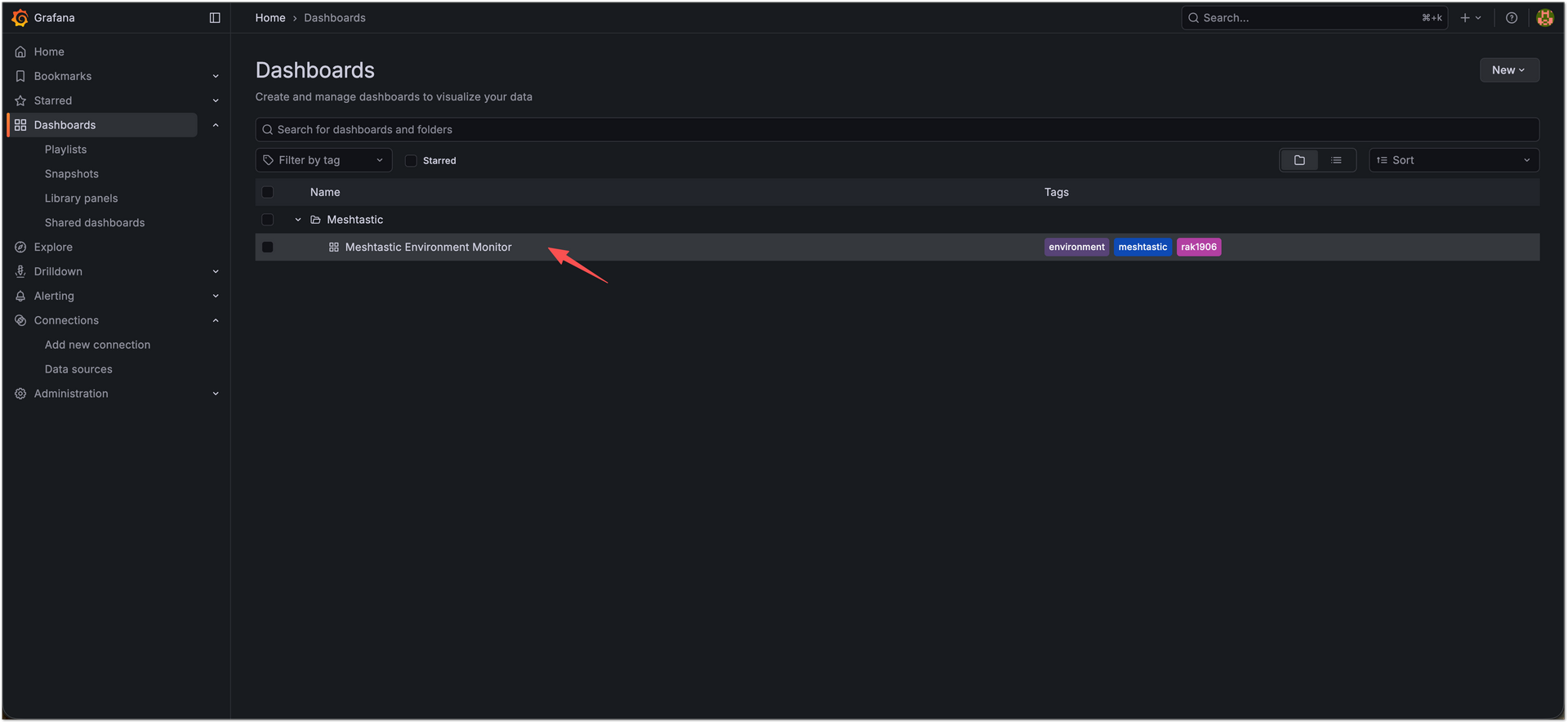Switch to folder view icon
This screenshot has width=1568, height=723.
[x=1299, y=160]
